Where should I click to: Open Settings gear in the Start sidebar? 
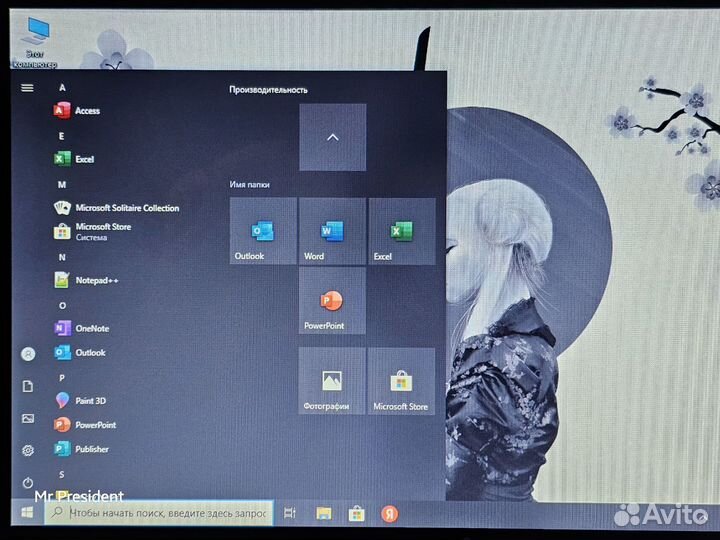coord(28,450)
